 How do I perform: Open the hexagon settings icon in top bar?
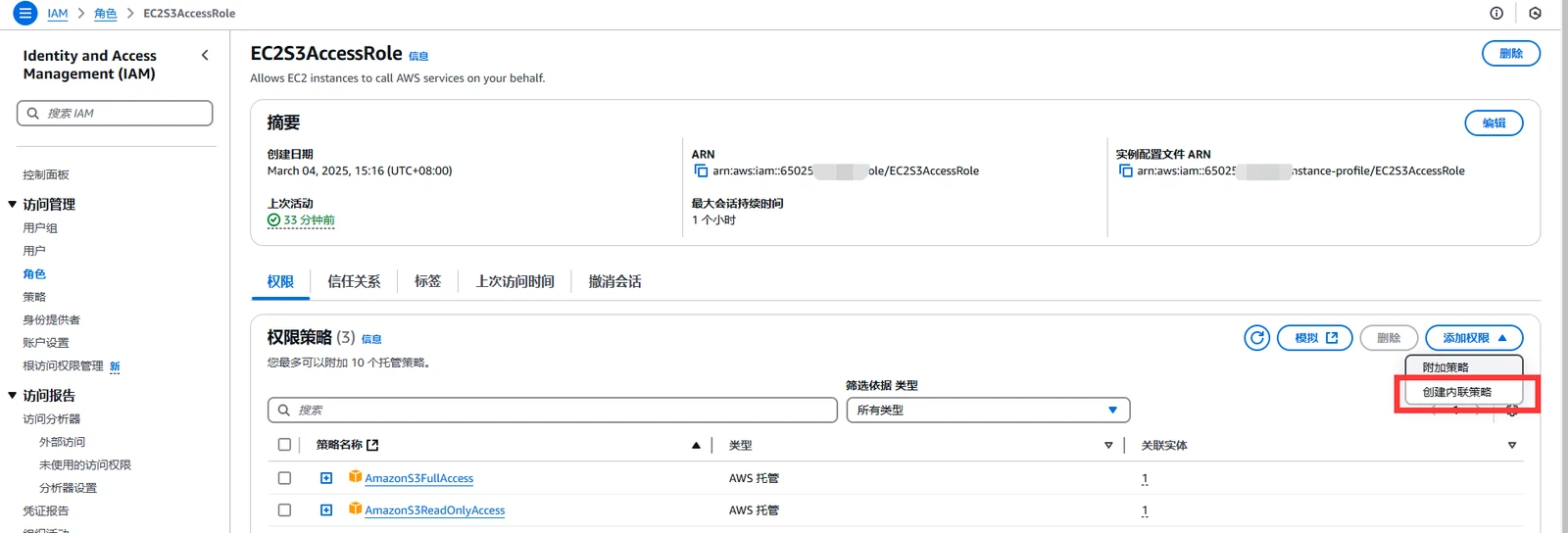click(x=1536, y=14)
